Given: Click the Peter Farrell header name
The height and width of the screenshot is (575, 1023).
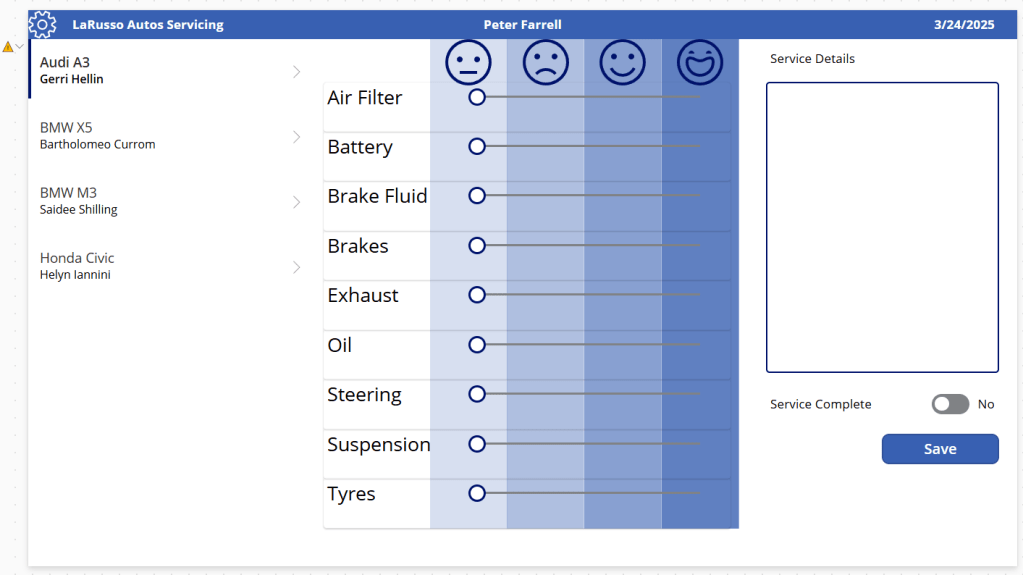Looking at the screenshot, I should point(522,25).
